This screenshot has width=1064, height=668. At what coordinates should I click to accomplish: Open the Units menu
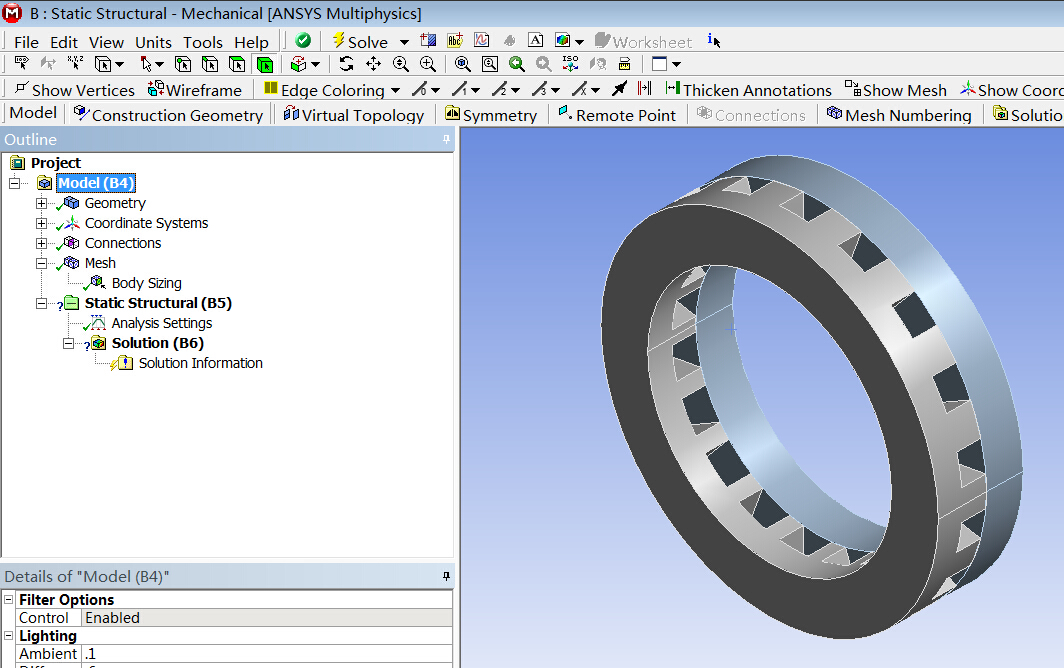click(x=153, y=42)
